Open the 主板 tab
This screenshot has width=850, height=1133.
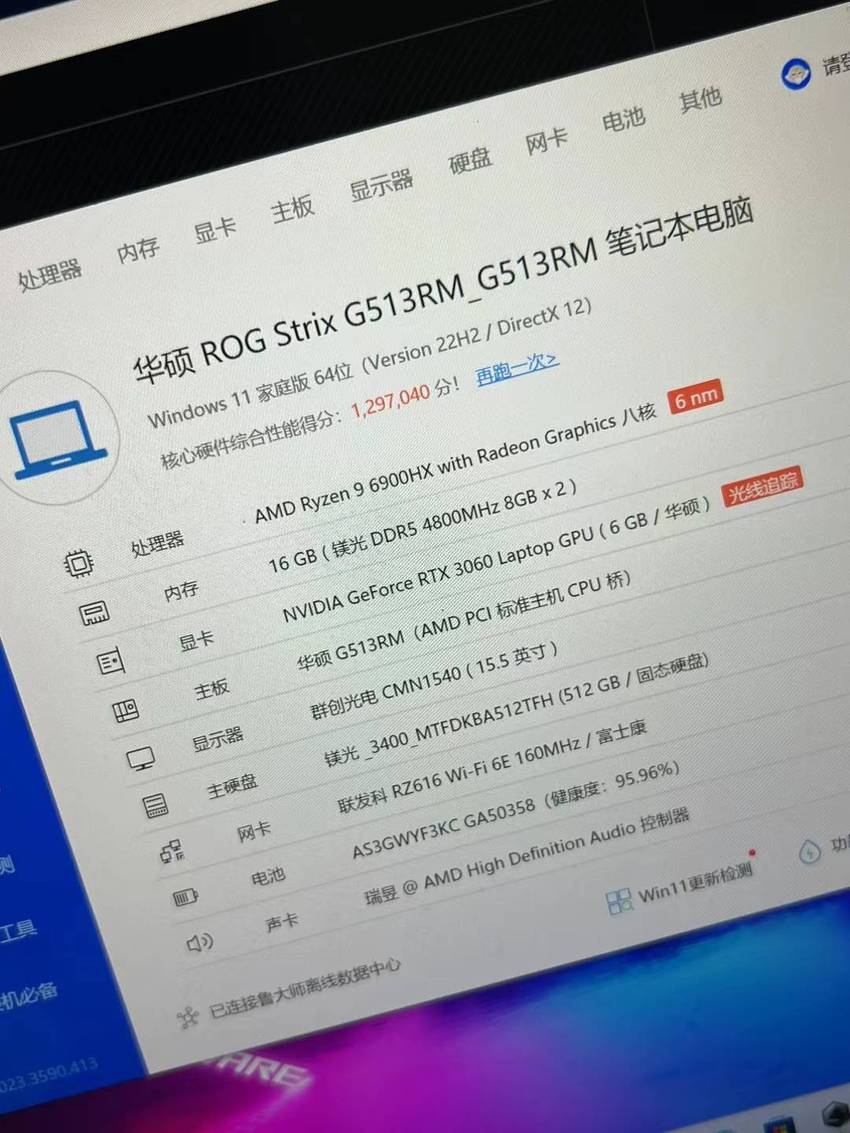tap(292, 209)
